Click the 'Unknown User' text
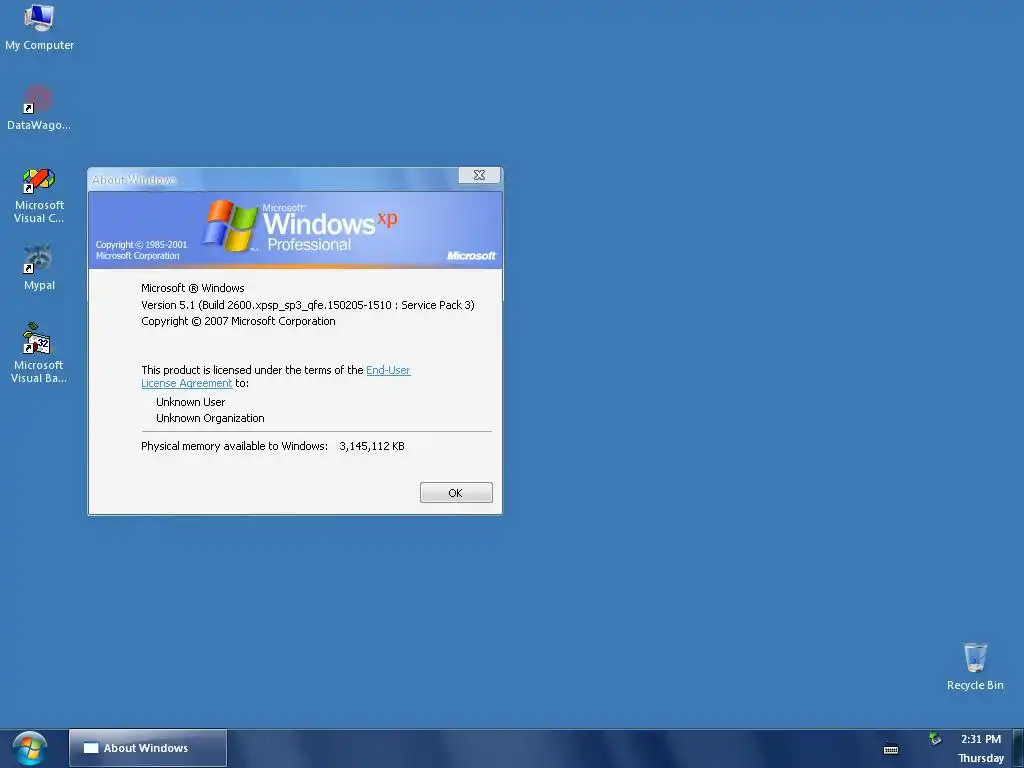The image size is (1024, 768). (x=191, y=402)
